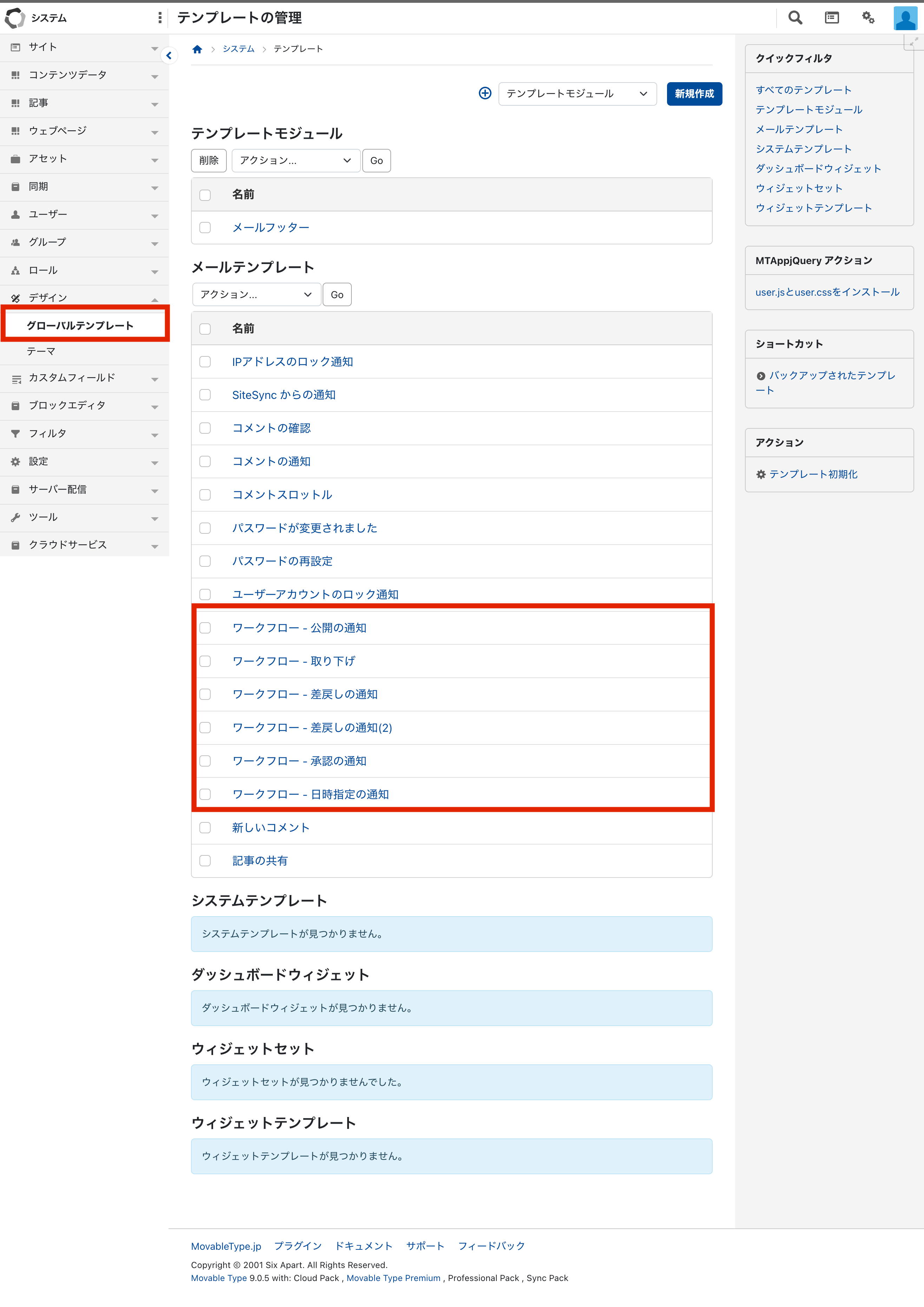Click the 新規作成 button
This screenshot has width=924, height=1307.
[694, 94]
